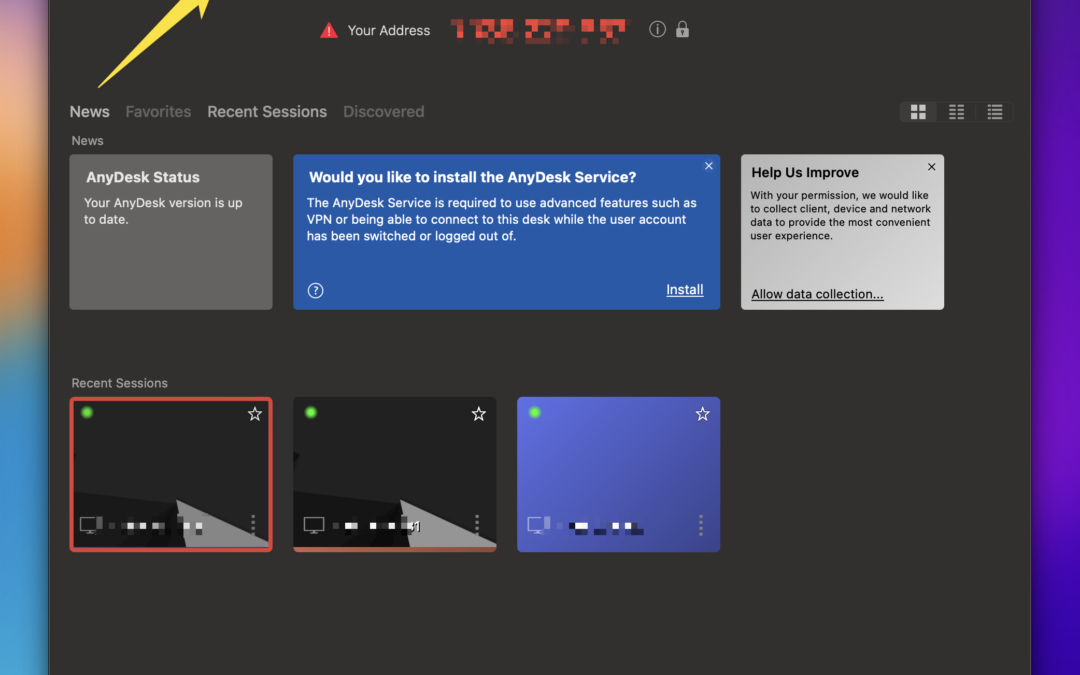
Task: Open options menu of middle dark session
Action: 477,525
